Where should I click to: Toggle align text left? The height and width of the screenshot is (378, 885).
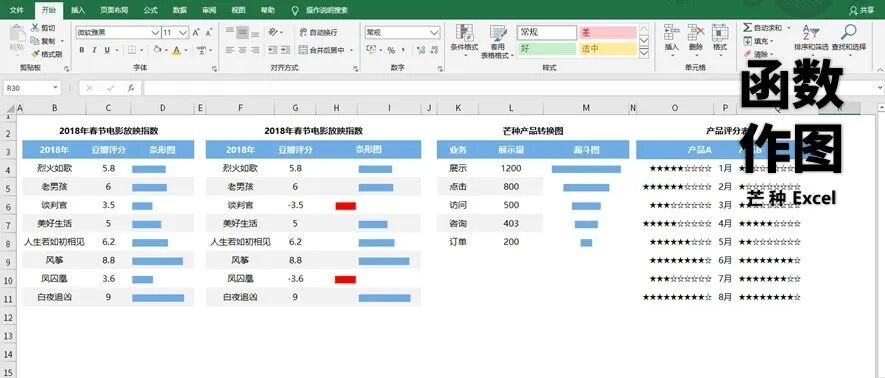pyautogui.click(x=229, y=50)
